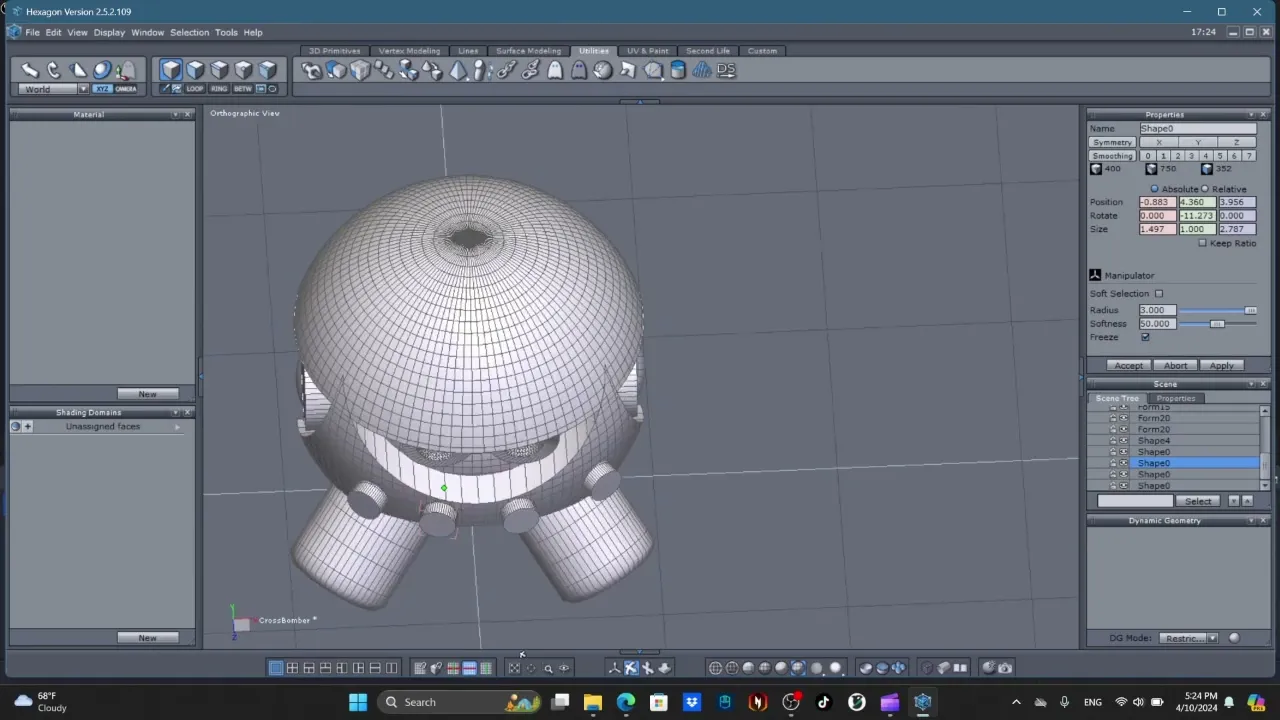Image resolution: width=1280 pixels, height=720 pixels.
Task: Adjust the Radius slider
Action: pyautogui.click(x=1217, y=310)
